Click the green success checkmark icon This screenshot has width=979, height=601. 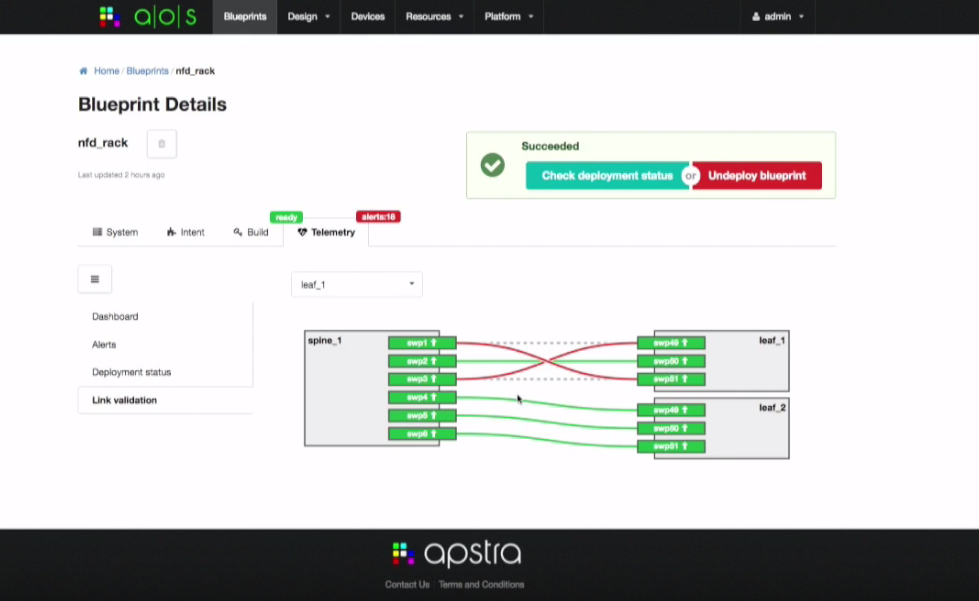click(493, 165)
